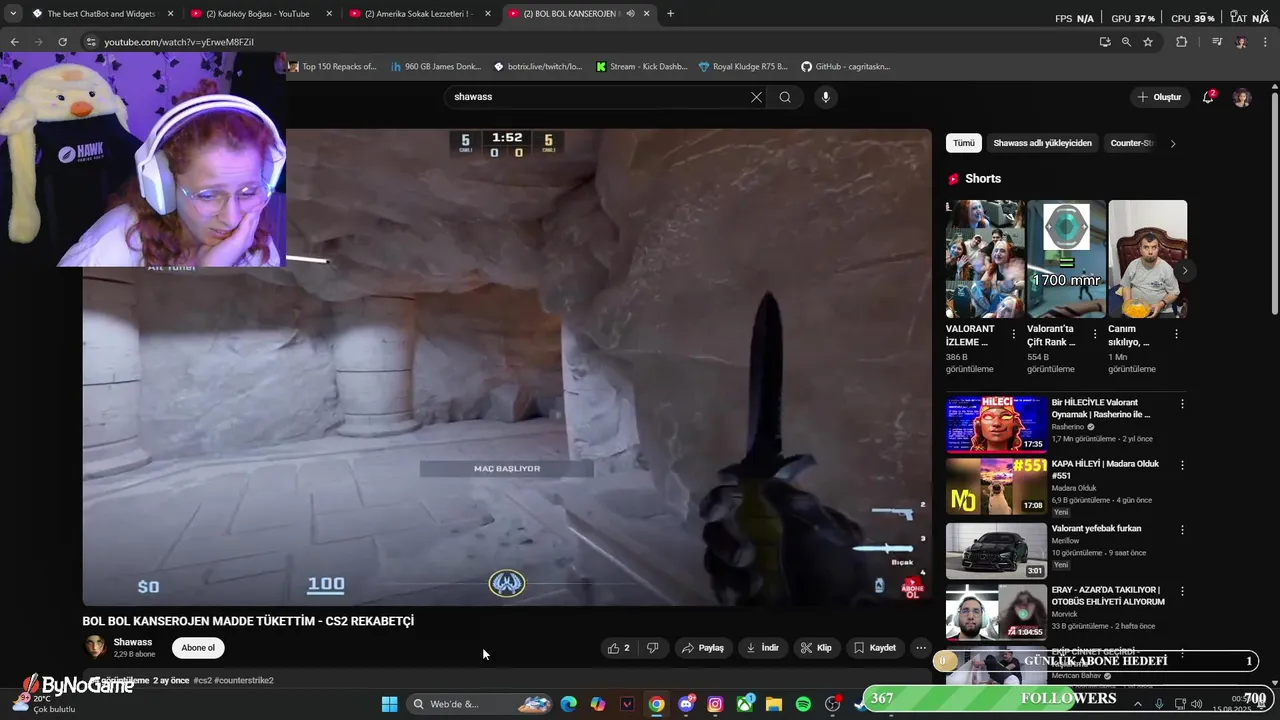The width and height of the screenshot is (1280, 720).
Task: Open 'Top 150 Repacks of...' bookmark
Action: (332, 67)
